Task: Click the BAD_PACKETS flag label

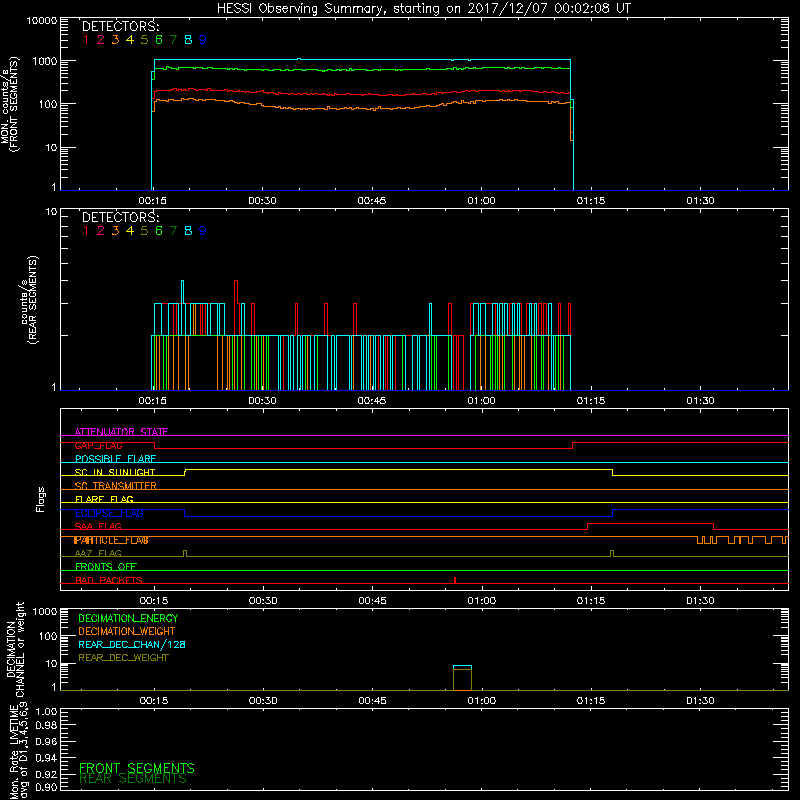Action: 109,580
